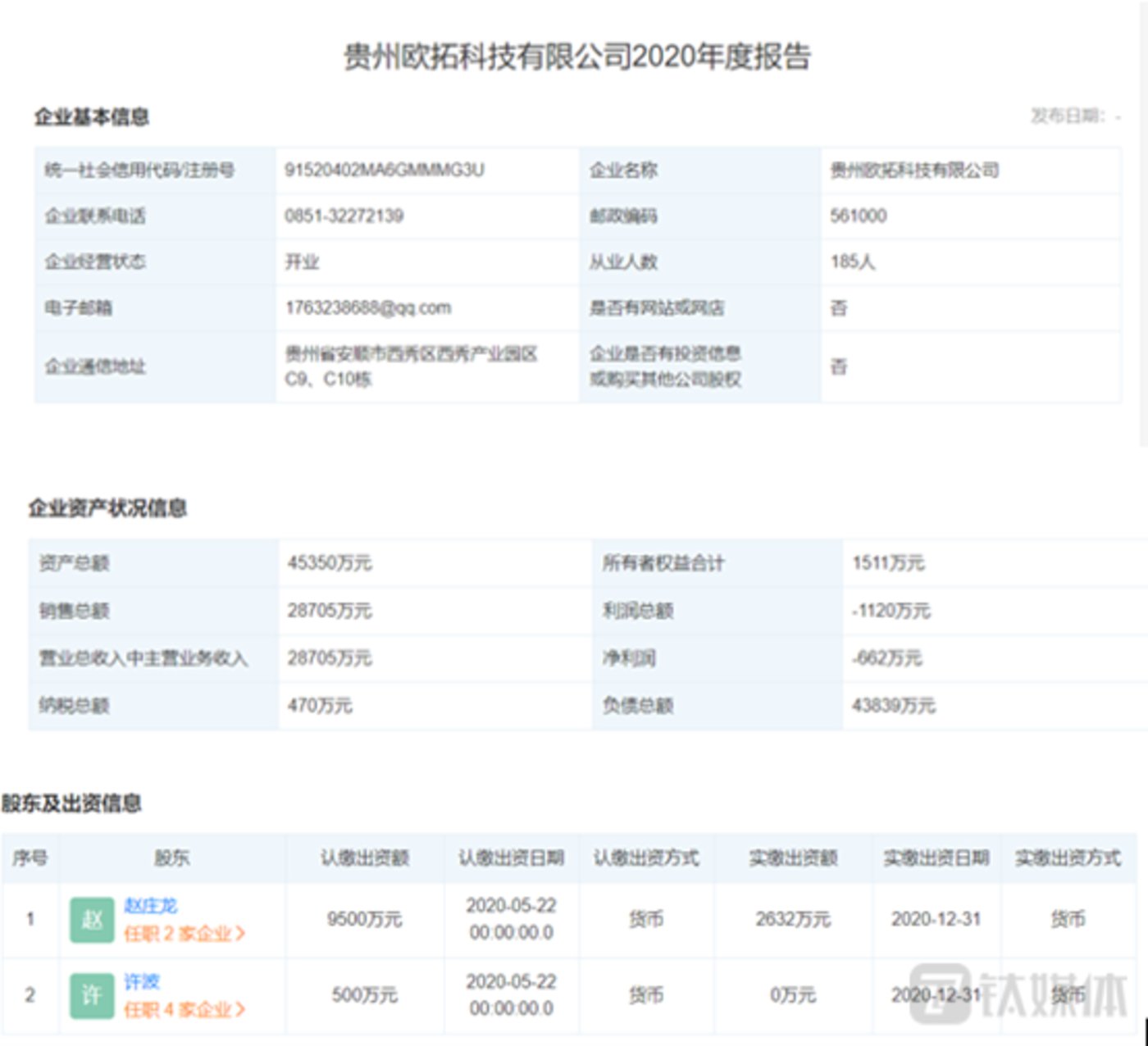1148x1046 pixels.
Task: Click the 电子邮箱 label
Action: coord(78,307)
